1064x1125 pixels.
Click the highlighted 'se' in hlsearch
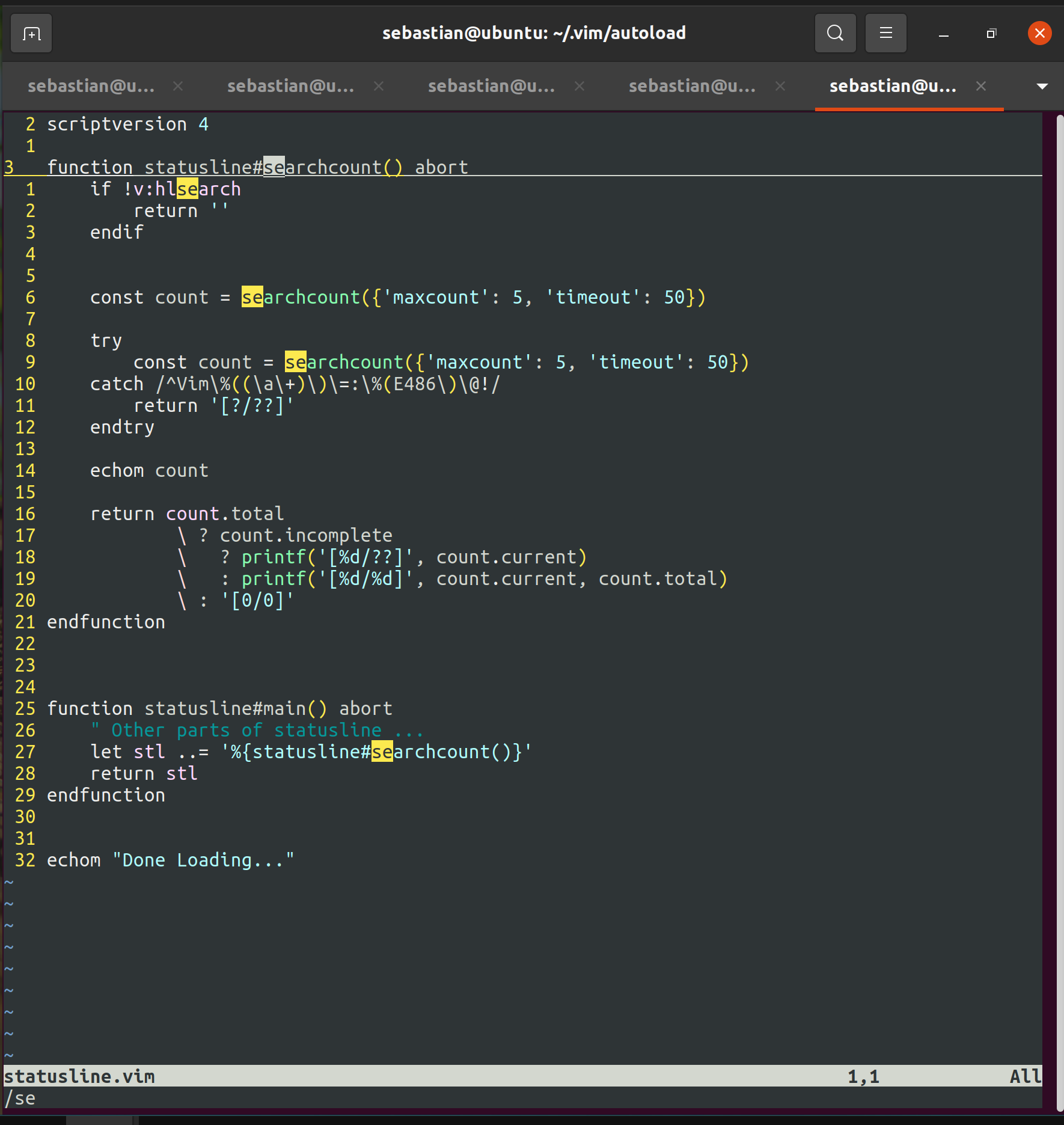[188, 189]
